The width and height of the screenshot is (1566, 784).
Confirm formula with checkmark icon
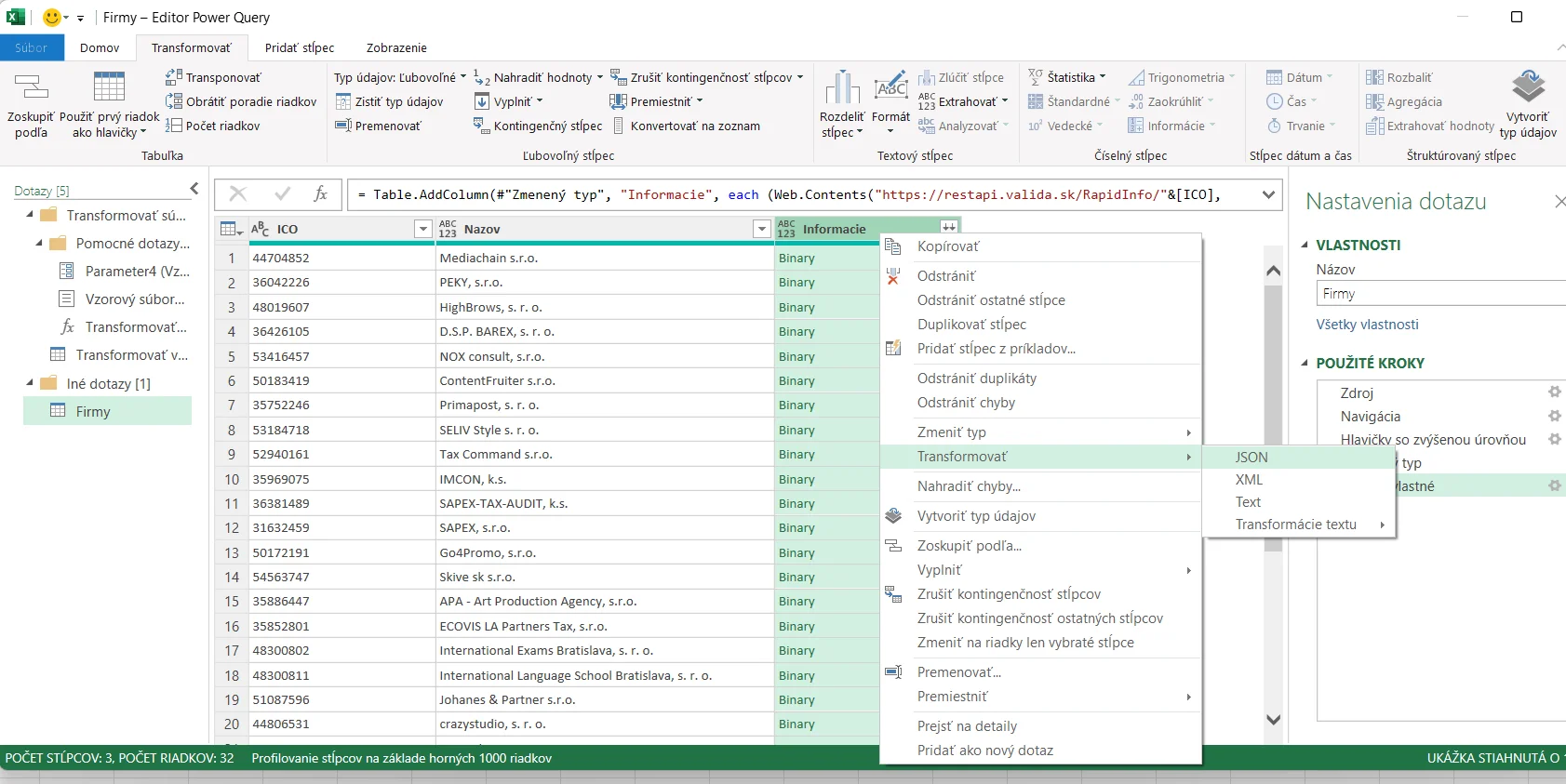282,193
